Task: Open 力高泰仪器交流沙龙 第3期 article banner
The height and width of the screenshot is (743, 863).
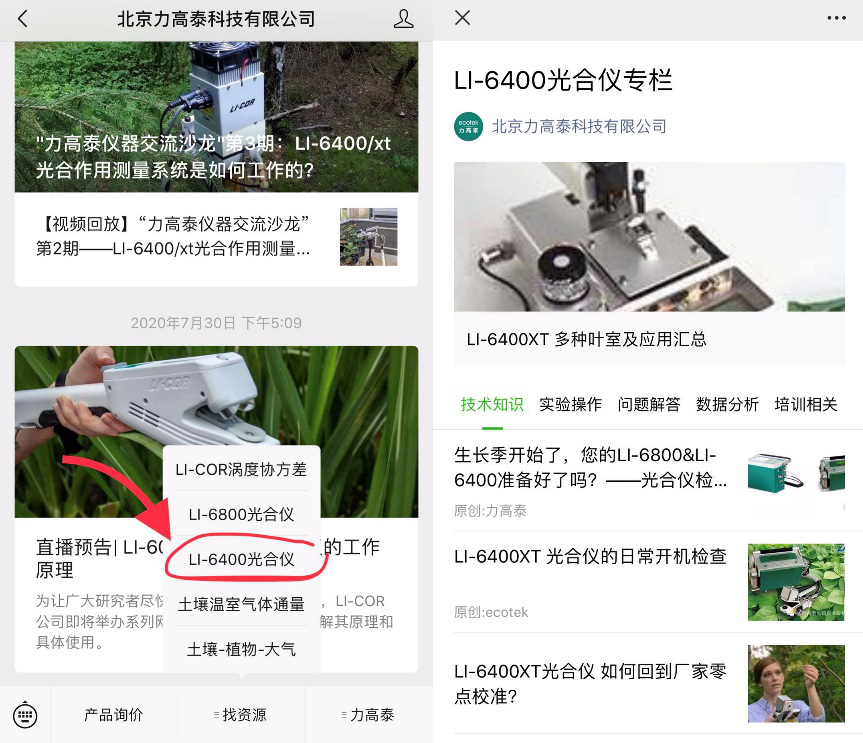Action: tap(216, 117)
